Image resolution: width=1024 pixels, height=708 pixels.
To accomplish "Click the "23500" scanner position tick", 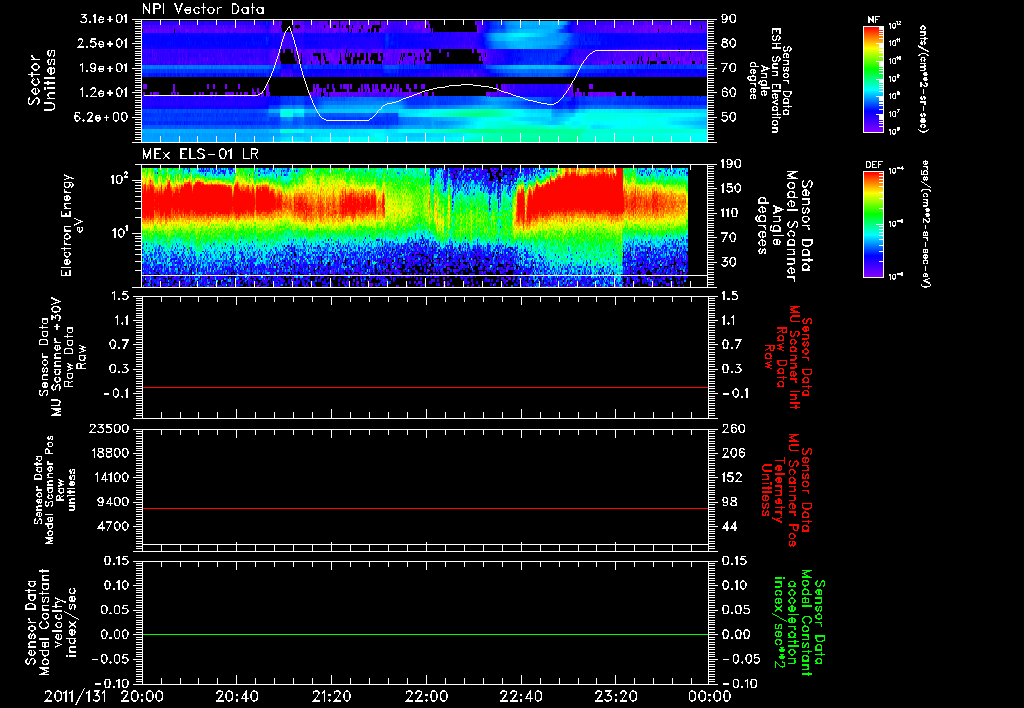I will (108, 428).
